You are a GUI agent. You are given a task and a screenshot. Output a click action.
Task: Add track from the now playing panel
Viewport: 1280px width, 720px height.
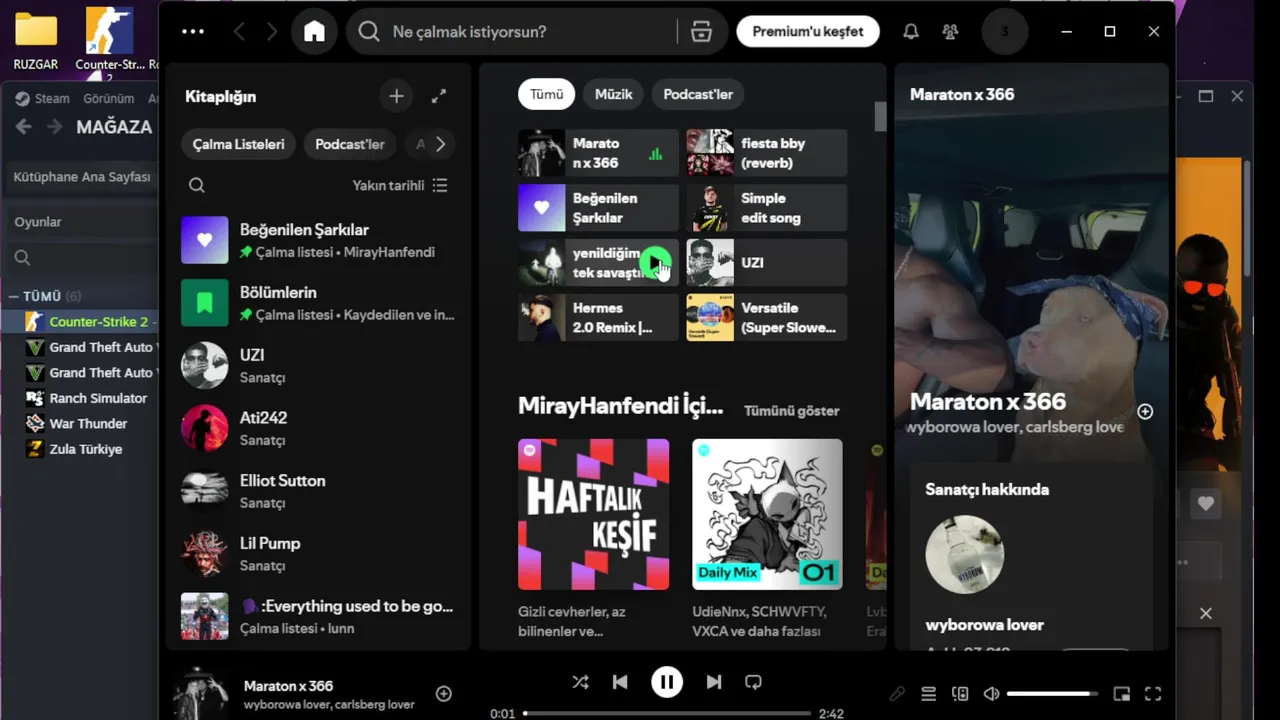click(x=1146, y=412)
